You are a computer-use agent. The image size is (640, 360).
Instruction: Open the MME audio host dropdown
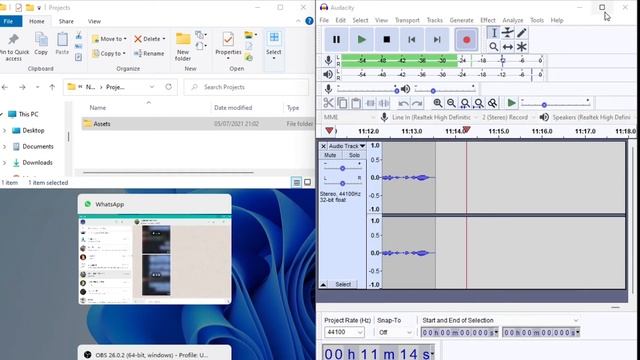point(349,117)
